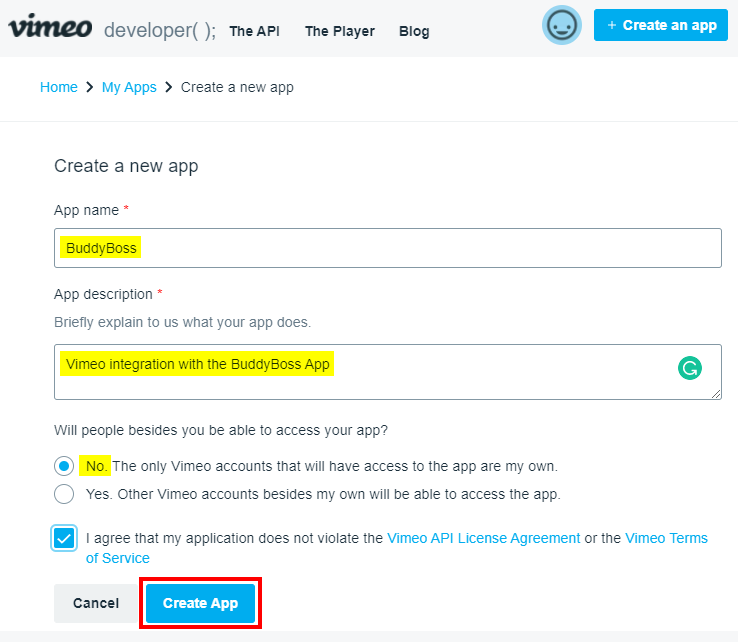Click the Grammarly icon in description field
The width and height of the screenshot is (738, 642).
pos(690,368)
